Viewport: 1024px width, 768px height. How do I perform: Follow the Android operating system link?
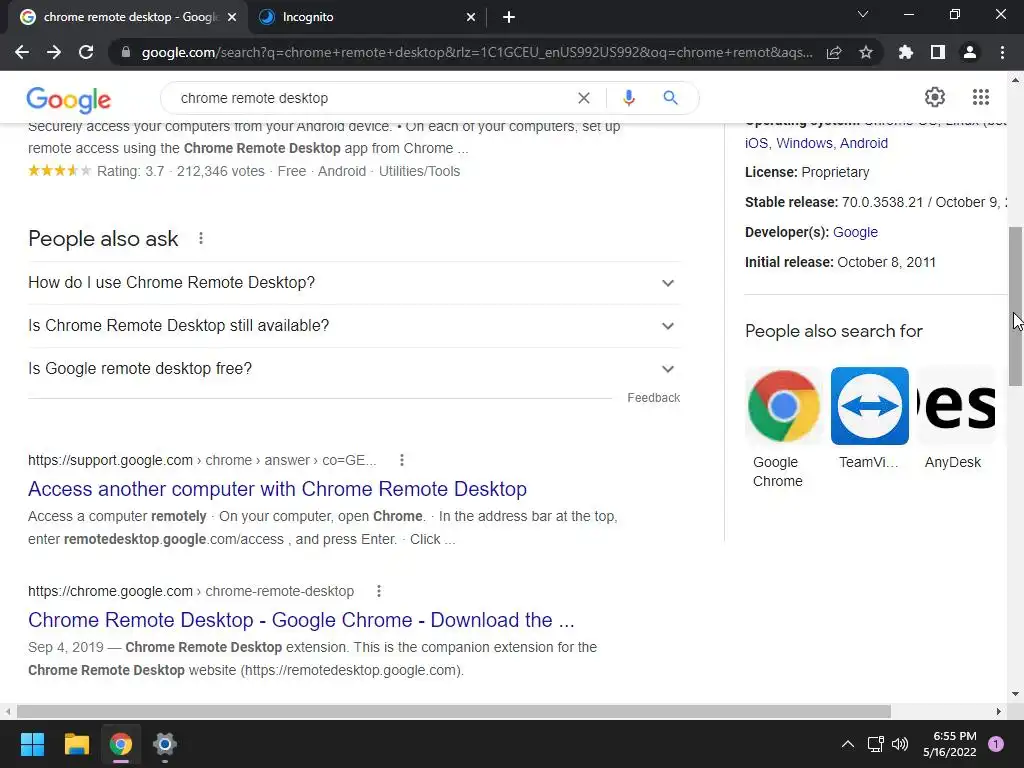point(864,143)
